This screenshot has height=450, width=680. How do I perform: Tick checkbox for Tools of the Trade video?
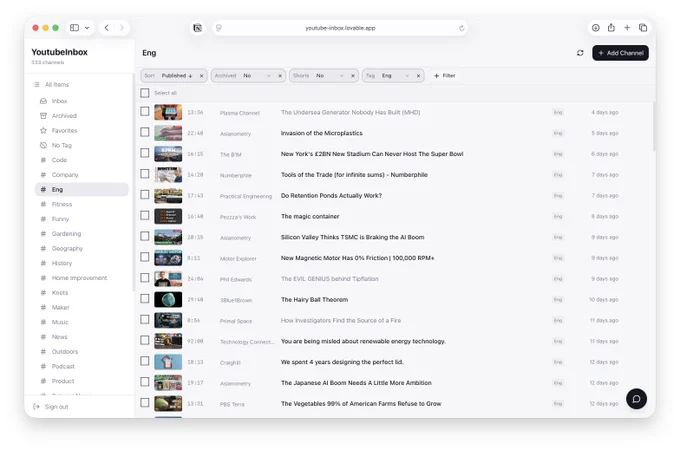[145, 174]
